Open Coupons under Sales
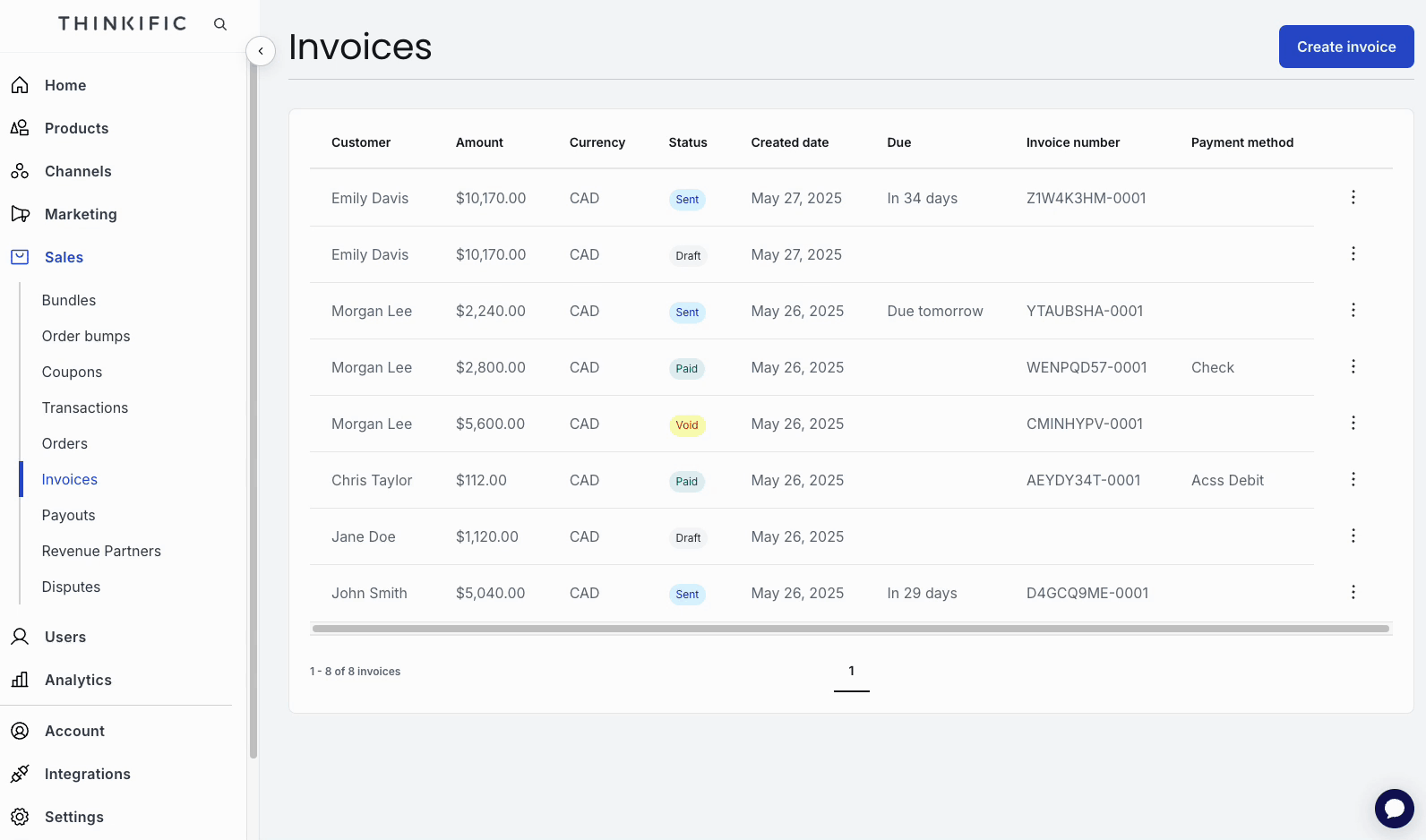Viewport: 1426px width, 840px height. pos(72,372)
